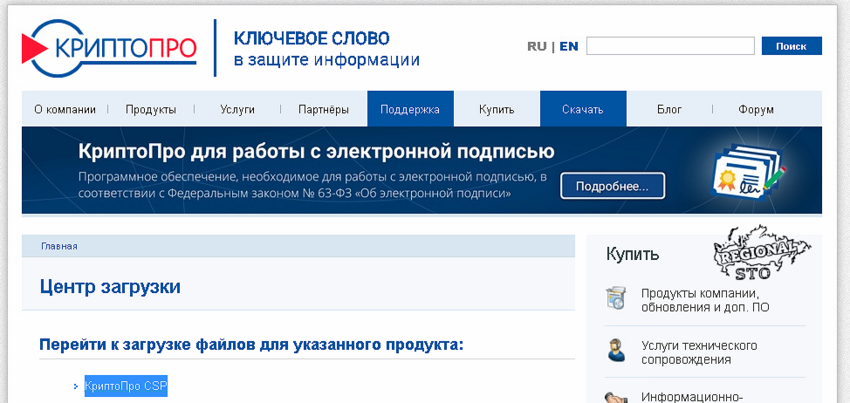Click the products and updates icon
The height and width of the screenshot is (403, 850).
616,299
